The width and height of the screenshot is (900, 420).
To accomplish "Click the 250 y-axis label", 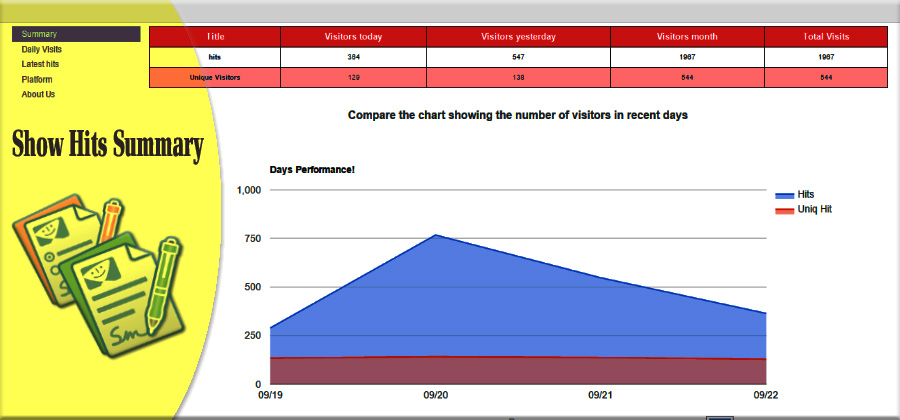I will (x=254, y=336).
